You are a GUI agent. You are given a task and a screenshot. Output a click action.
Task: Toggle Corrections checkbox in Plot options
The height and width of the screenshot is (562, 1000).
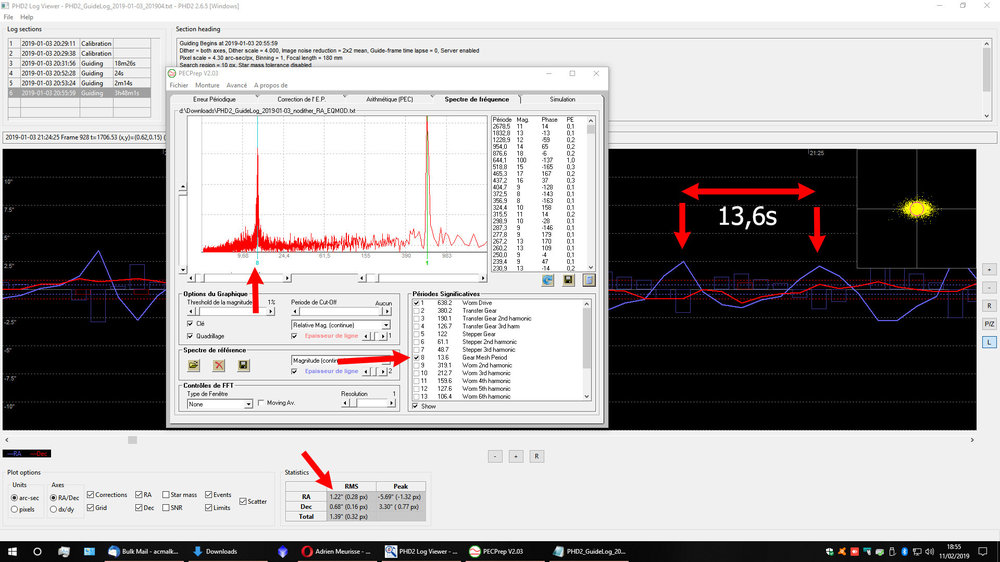[x=91, y=494]
